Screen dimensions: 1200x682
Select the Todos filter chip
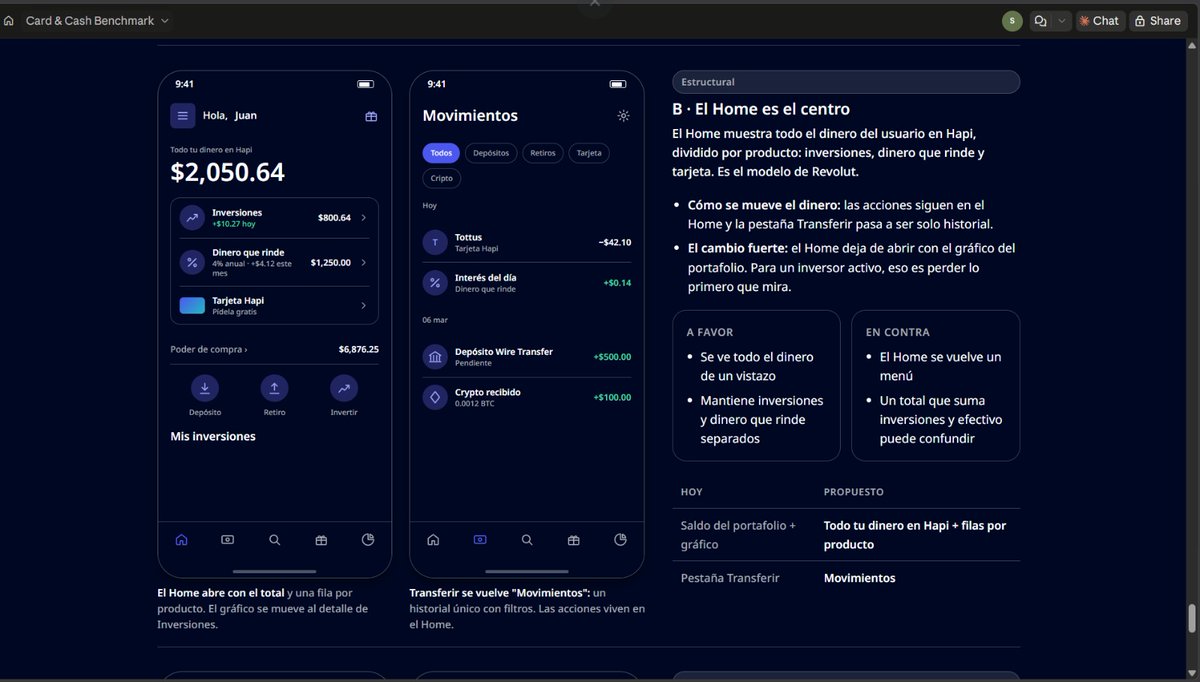441,153
